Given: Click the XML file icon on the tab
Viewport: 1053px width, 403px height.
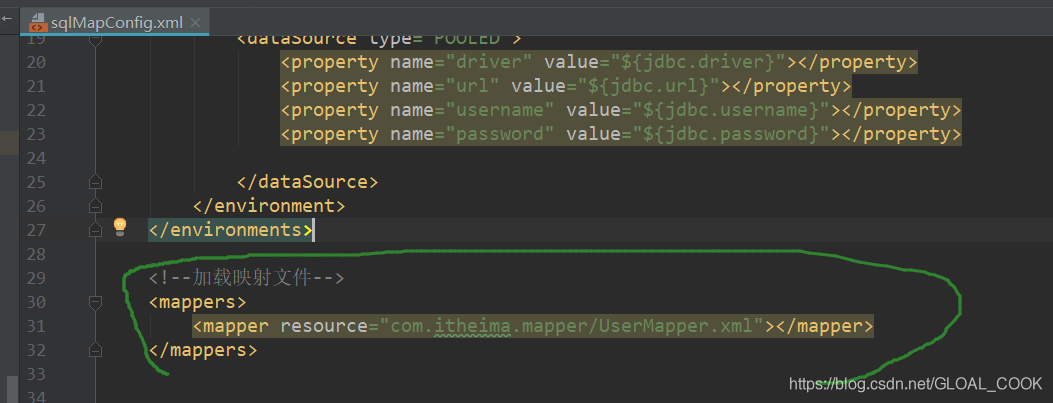Looking at the screenshot, I should tap(38, 24).
